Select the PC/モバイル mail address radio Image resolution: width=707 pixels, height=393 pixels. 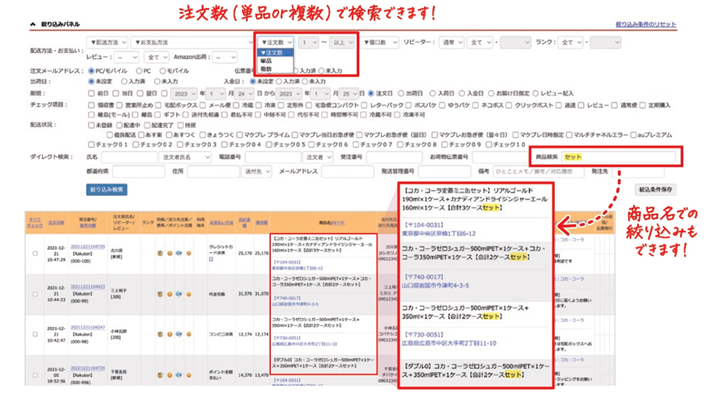[x=92, y=71]
